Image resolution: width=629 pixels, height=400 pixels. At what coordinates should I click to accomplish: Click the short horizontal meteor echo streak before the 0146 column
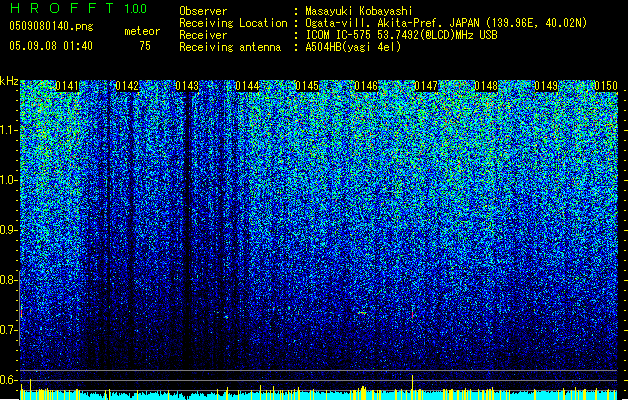362,312
